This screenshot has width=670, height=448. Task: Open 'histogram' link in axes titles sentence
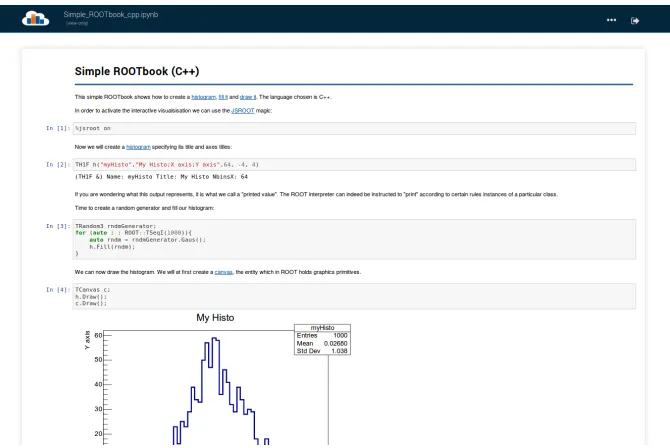click(x=138, y=147)
